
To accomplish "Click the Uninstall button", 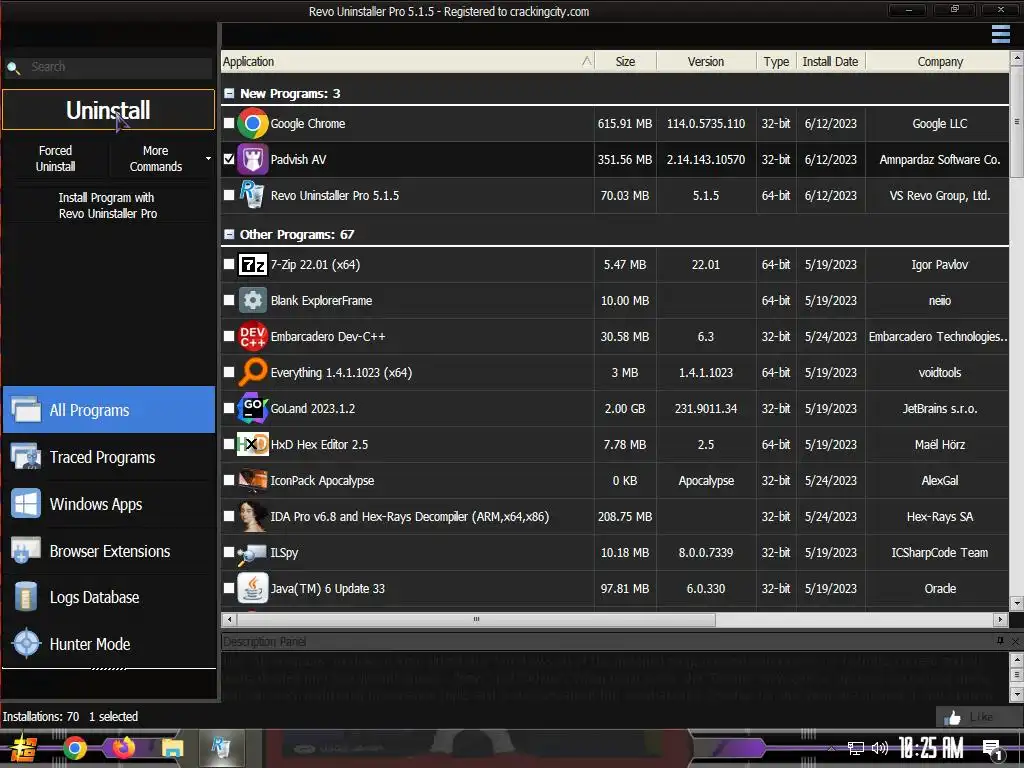I will tap(108, 110).
